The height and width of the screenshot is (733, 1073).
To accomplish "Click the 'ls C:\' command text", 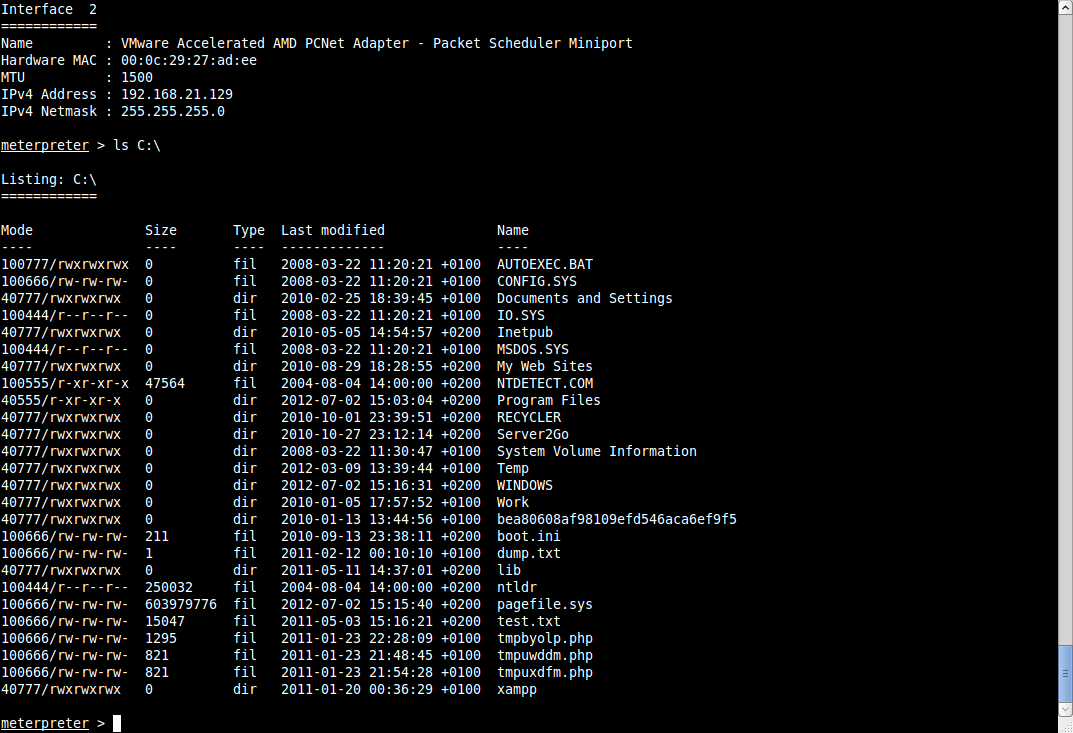I will click(136, 145).
